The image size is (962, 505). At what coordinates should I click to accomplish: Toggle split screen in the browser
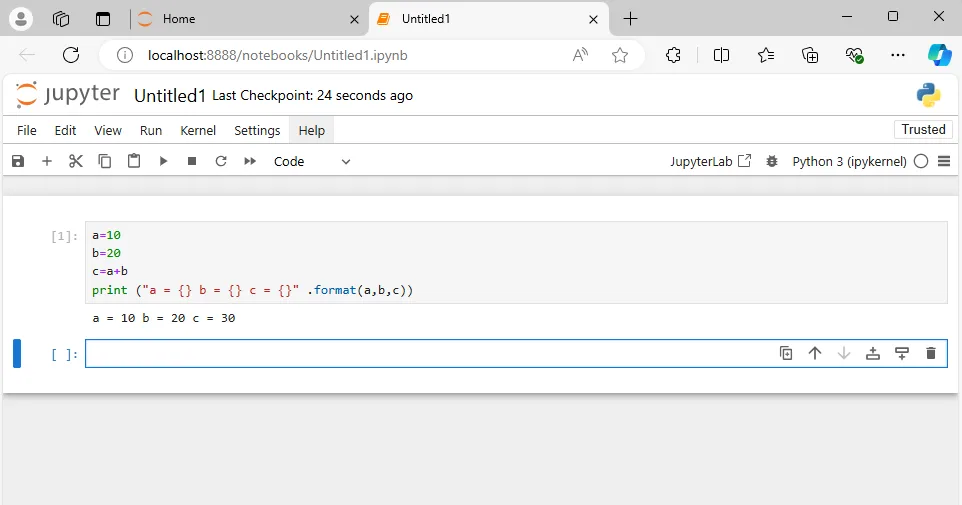(x=722, y=55)
